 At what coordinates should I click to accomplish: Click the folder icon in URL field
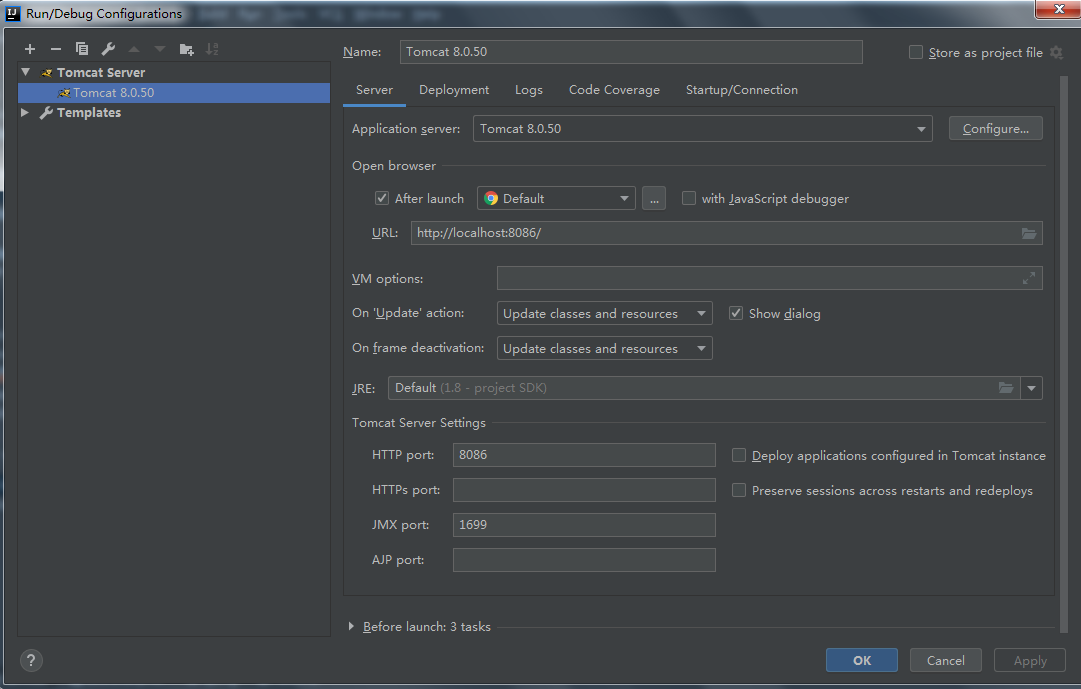pyautogui.click(x=1029, y=233)
